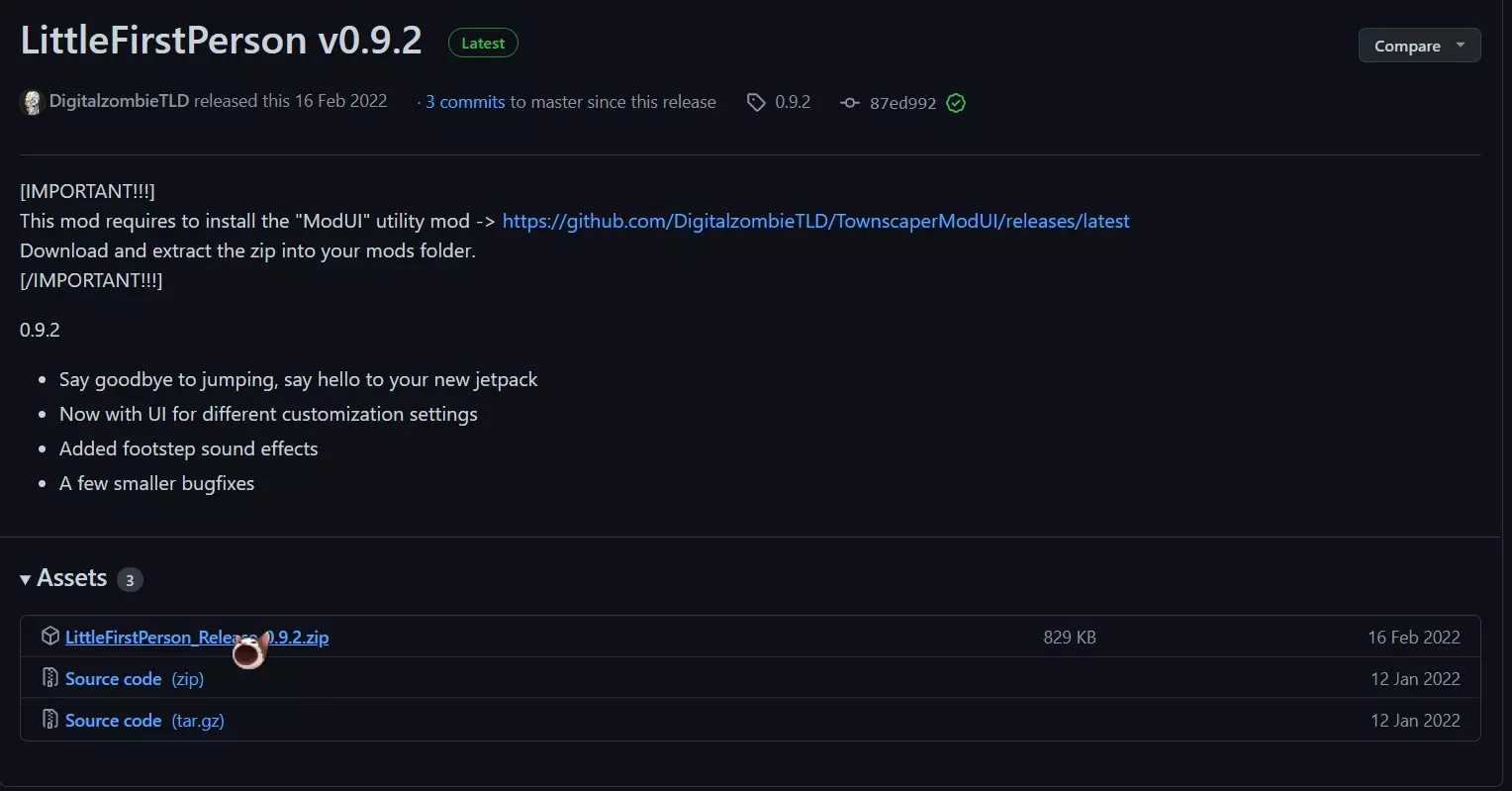Open the Compare dropdown
This screenshot has width=1512, height=791.
[1419, 46]
